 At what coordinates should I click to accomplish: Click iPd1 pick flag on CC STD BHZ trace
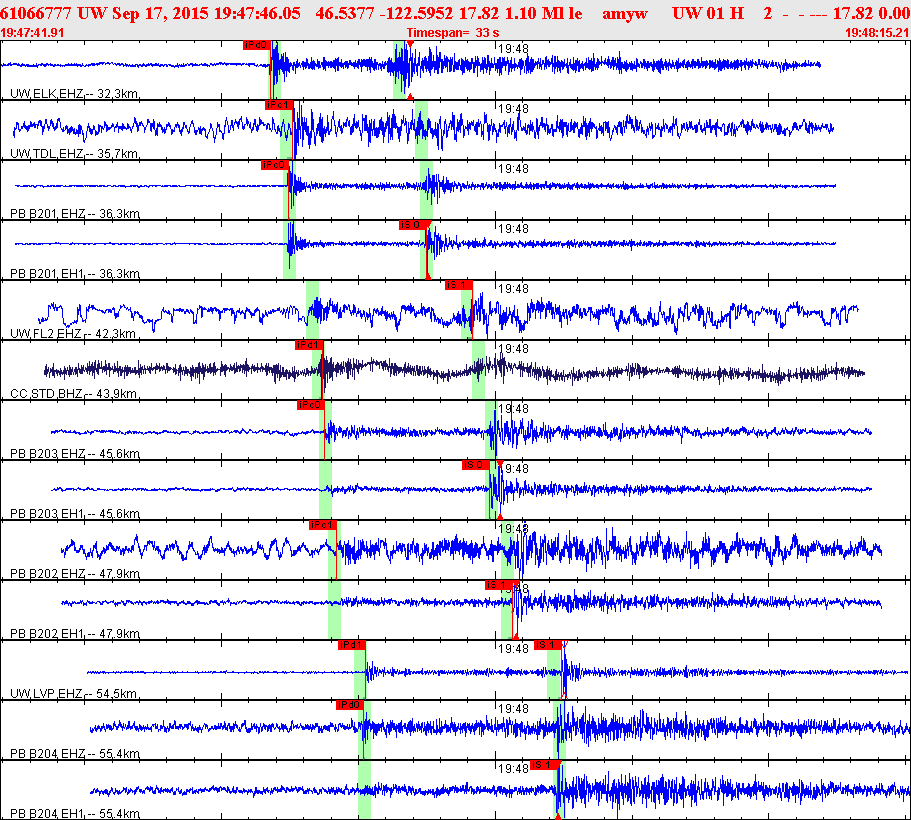click(x=309, y=345)
